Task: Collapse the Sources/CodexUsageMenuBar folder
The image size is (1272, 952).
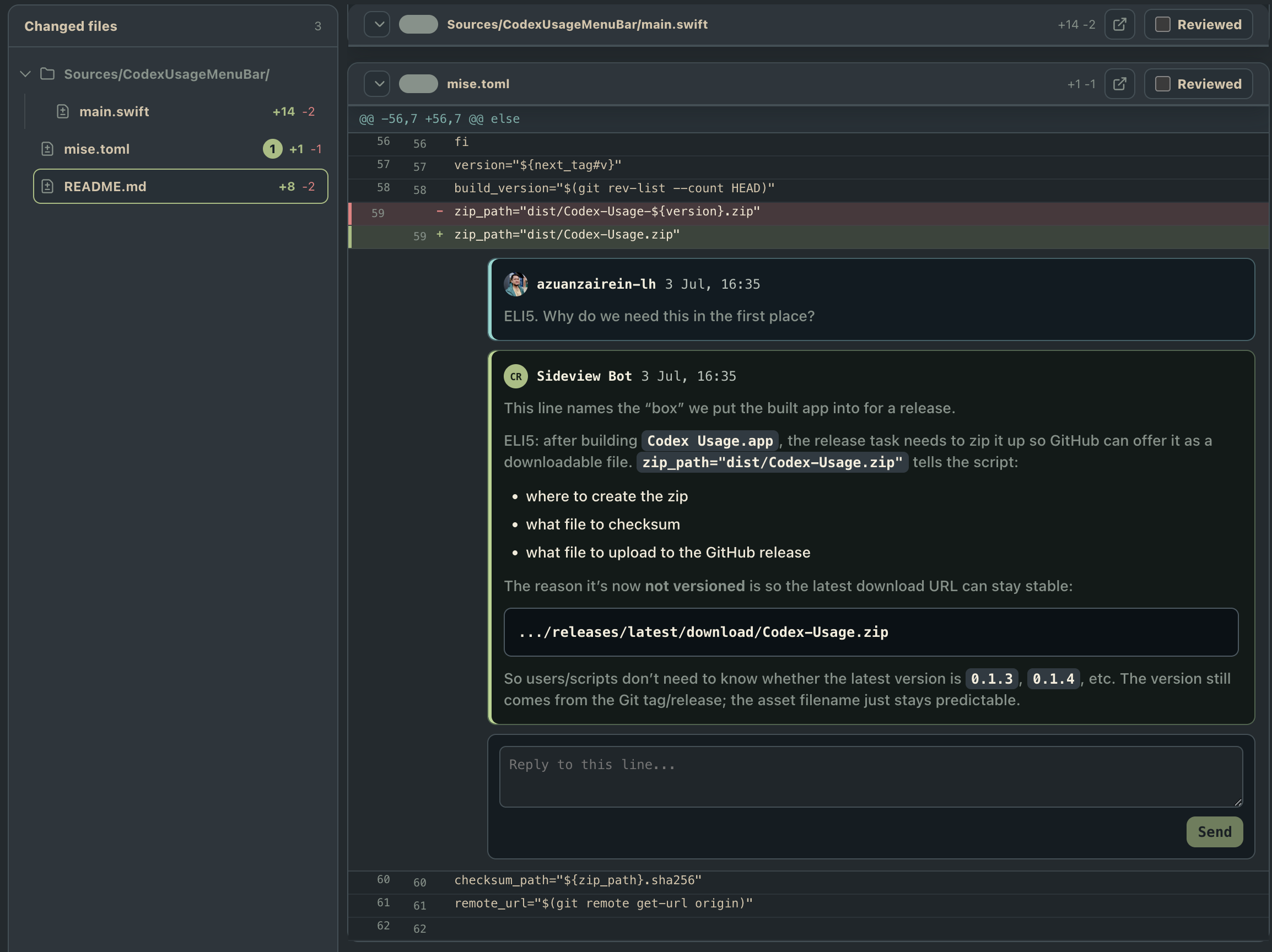Action: click(25, 74)
